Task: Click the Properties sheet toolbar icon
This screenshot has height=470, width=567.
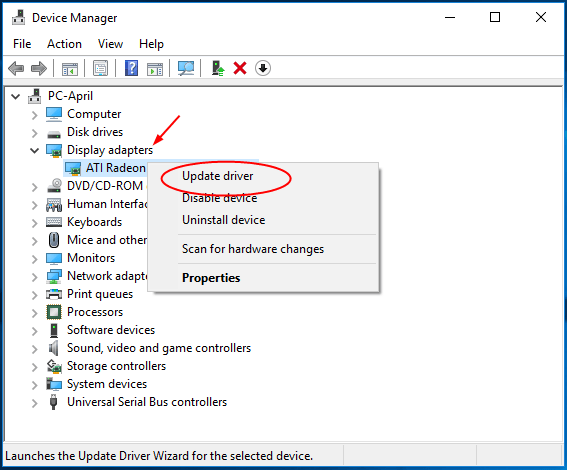Action: (x=100, y=68)
